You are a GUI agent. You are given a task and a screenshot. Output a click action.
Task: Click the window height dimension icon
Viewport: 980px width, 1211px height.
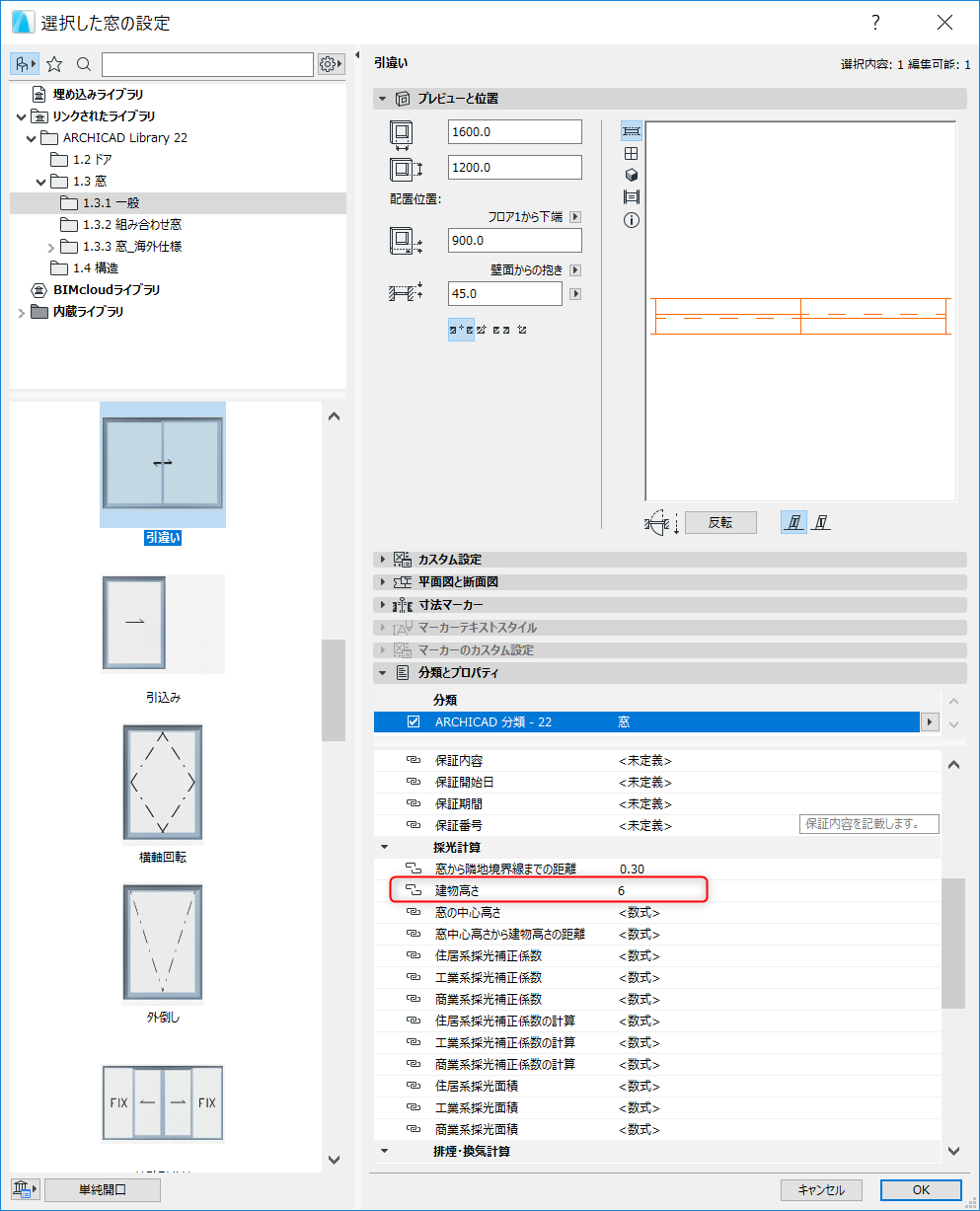coord(405,168)
